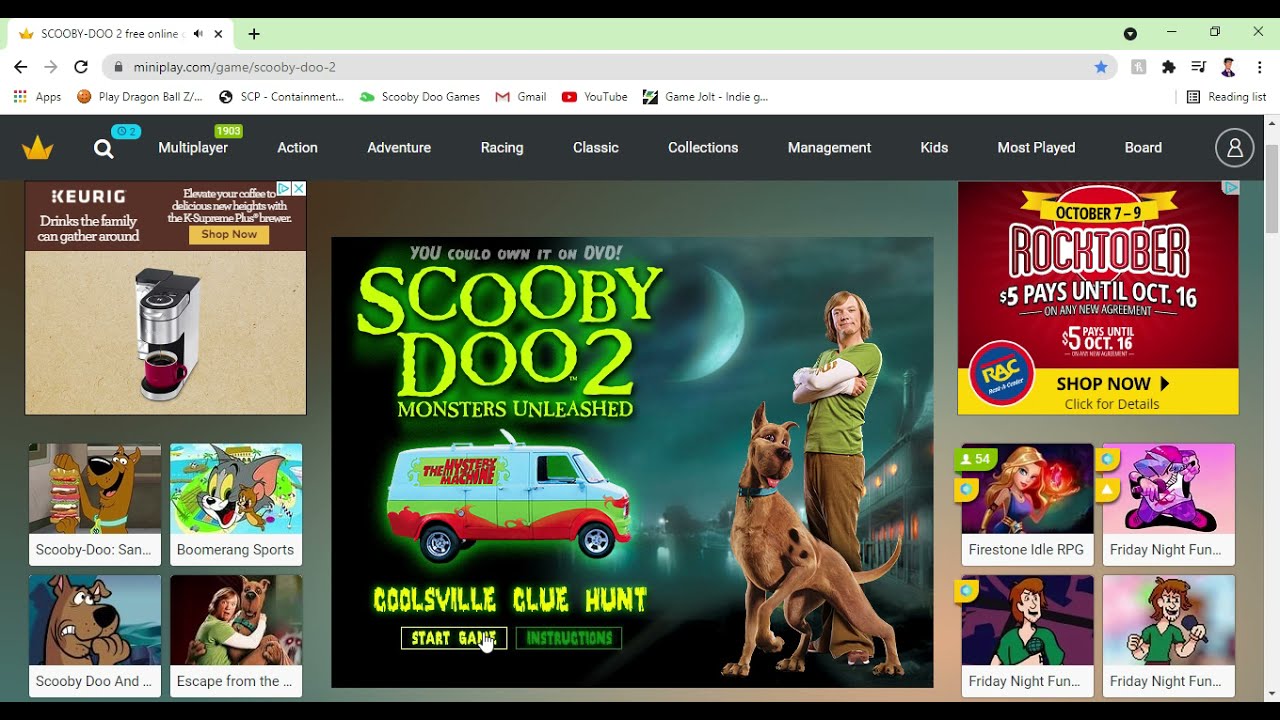Open YouTube bookmark

coord(594,97)
